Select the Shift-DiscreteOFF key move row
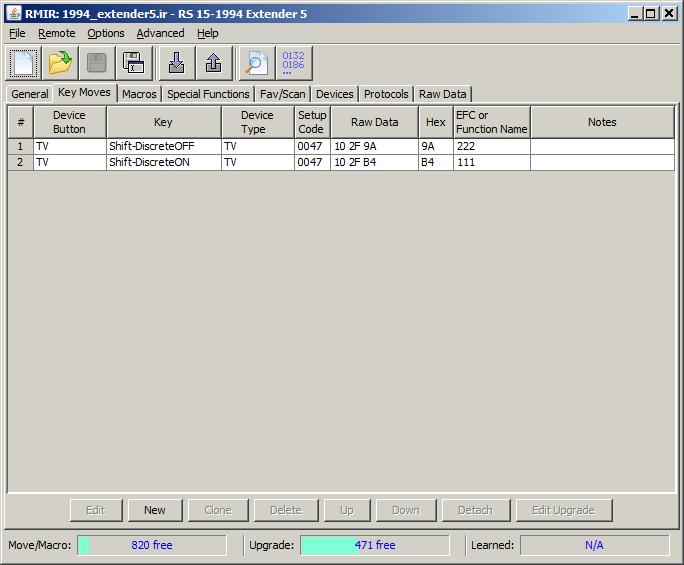 click(163, 146)
